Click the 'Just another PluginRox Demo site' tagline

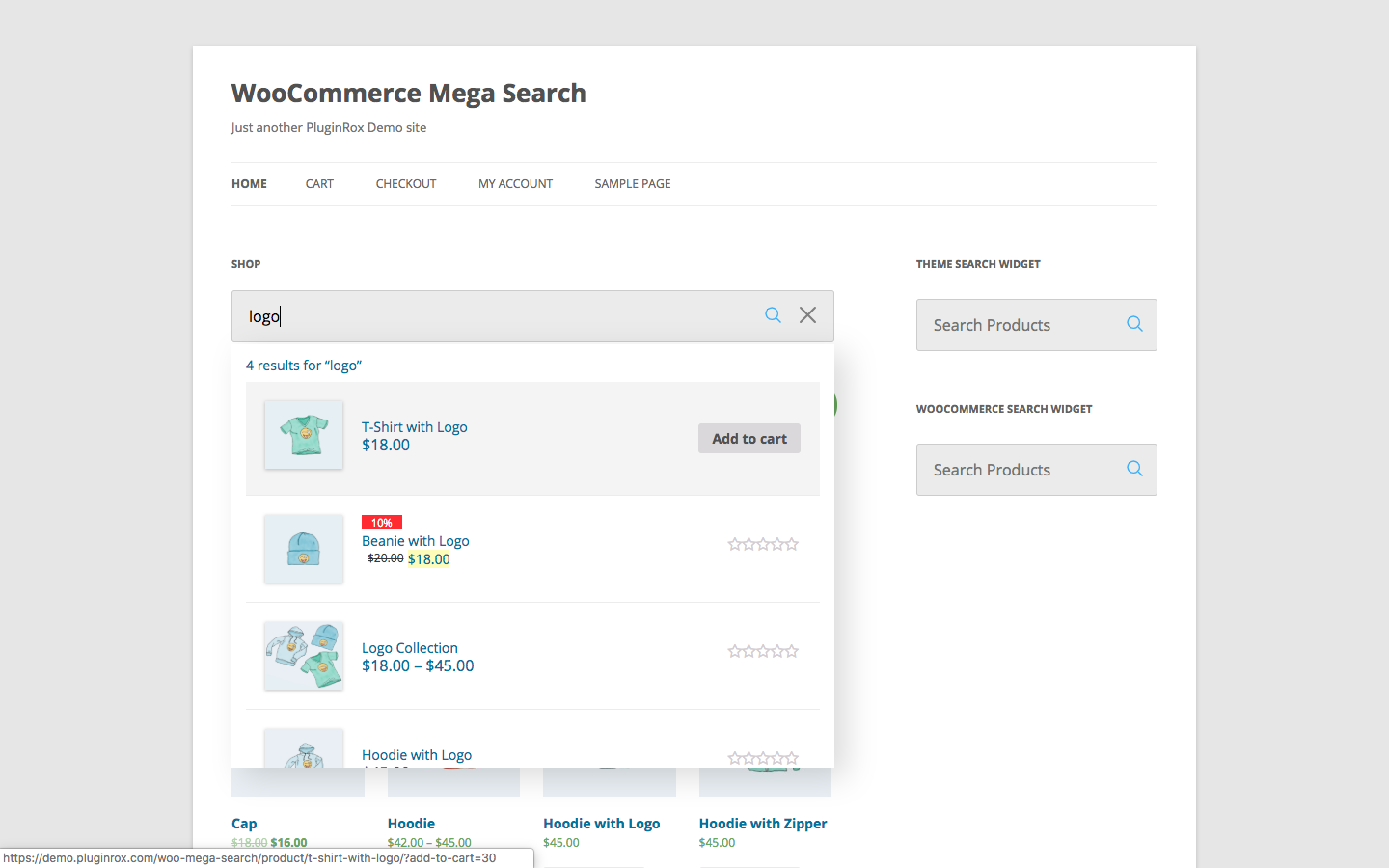tap(329, 128)
